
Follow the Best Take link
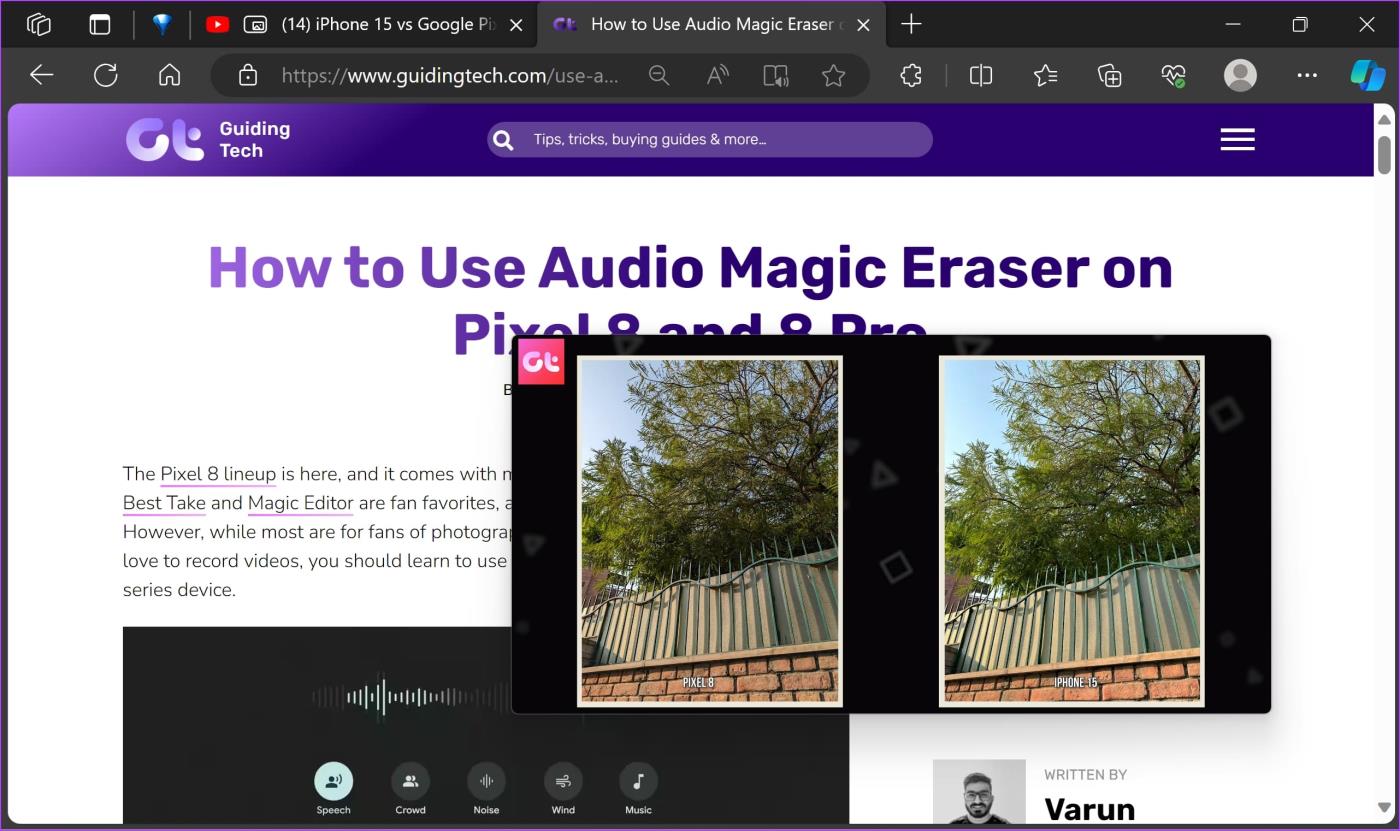point(164,503)
